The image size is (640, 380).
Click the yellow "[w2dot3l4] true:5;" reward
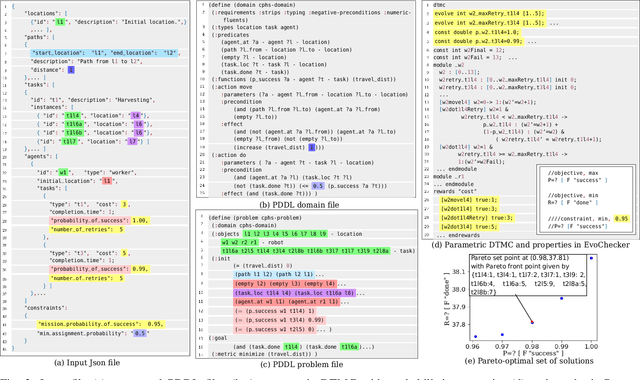click(x=469, y=227)
